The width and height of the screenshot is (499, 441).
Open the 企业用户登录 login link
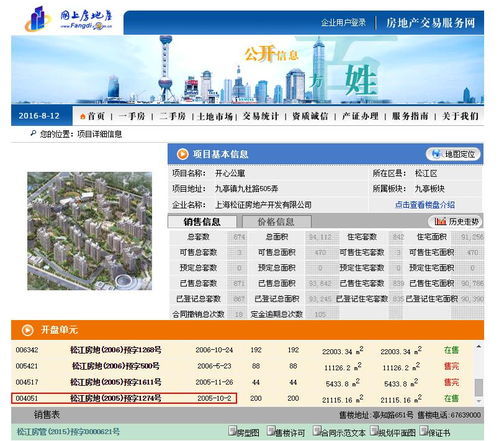343,23
